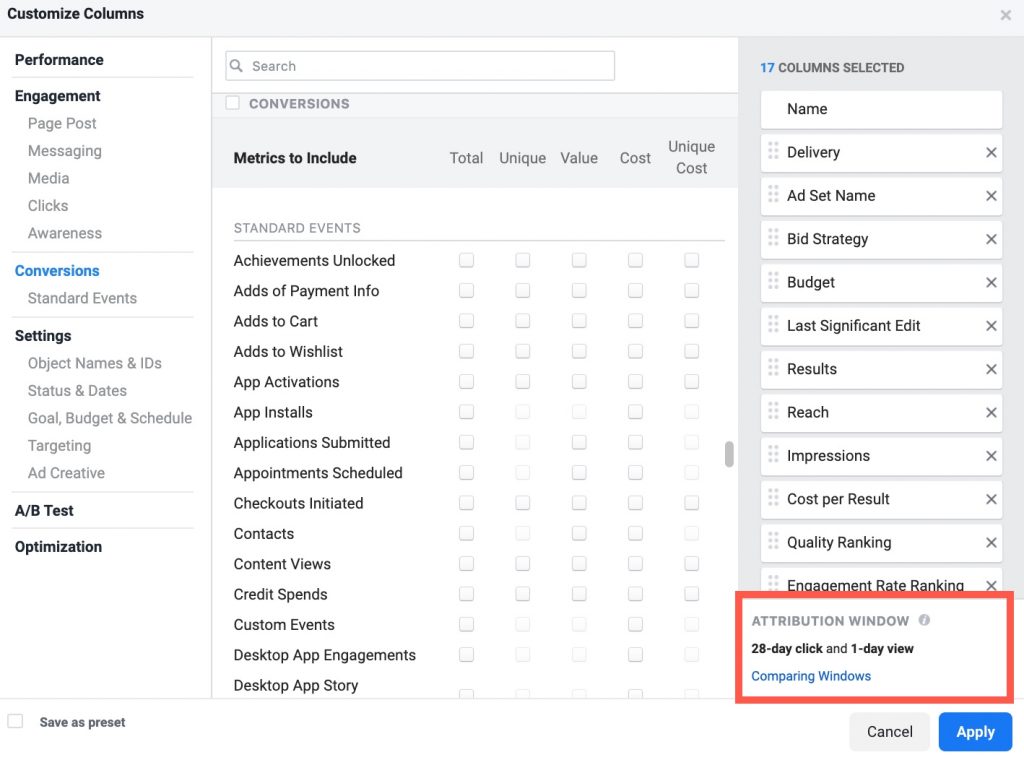Remove the Delivery column with its X icon

pyautogui.click(x=991, y=153)
